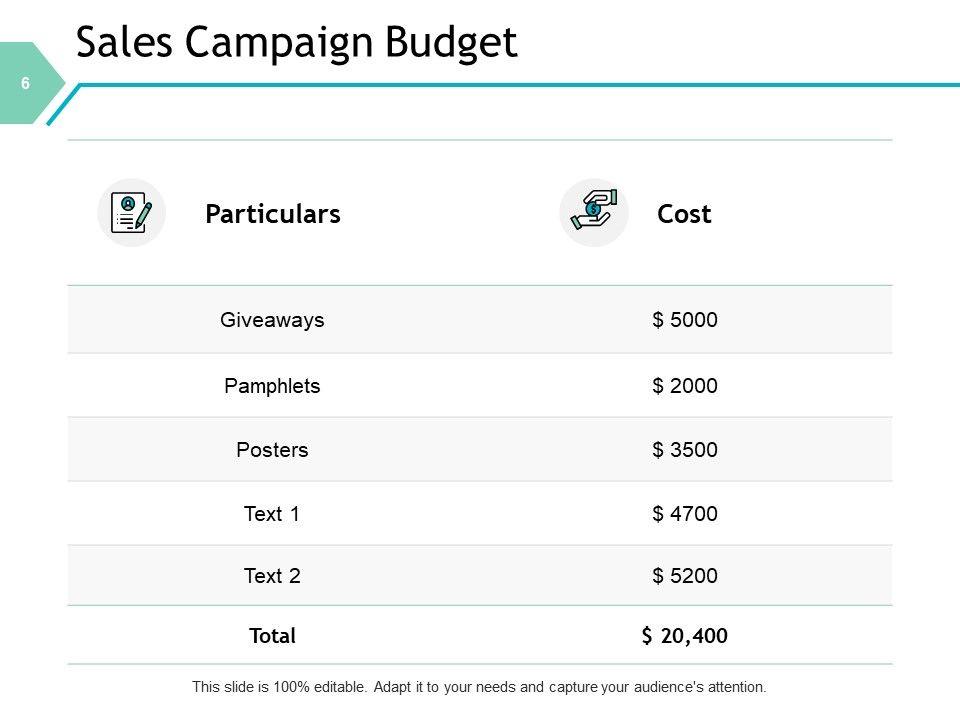Select the Posters cell
Screen dimensions: 960x720
(x=272, y=450)
